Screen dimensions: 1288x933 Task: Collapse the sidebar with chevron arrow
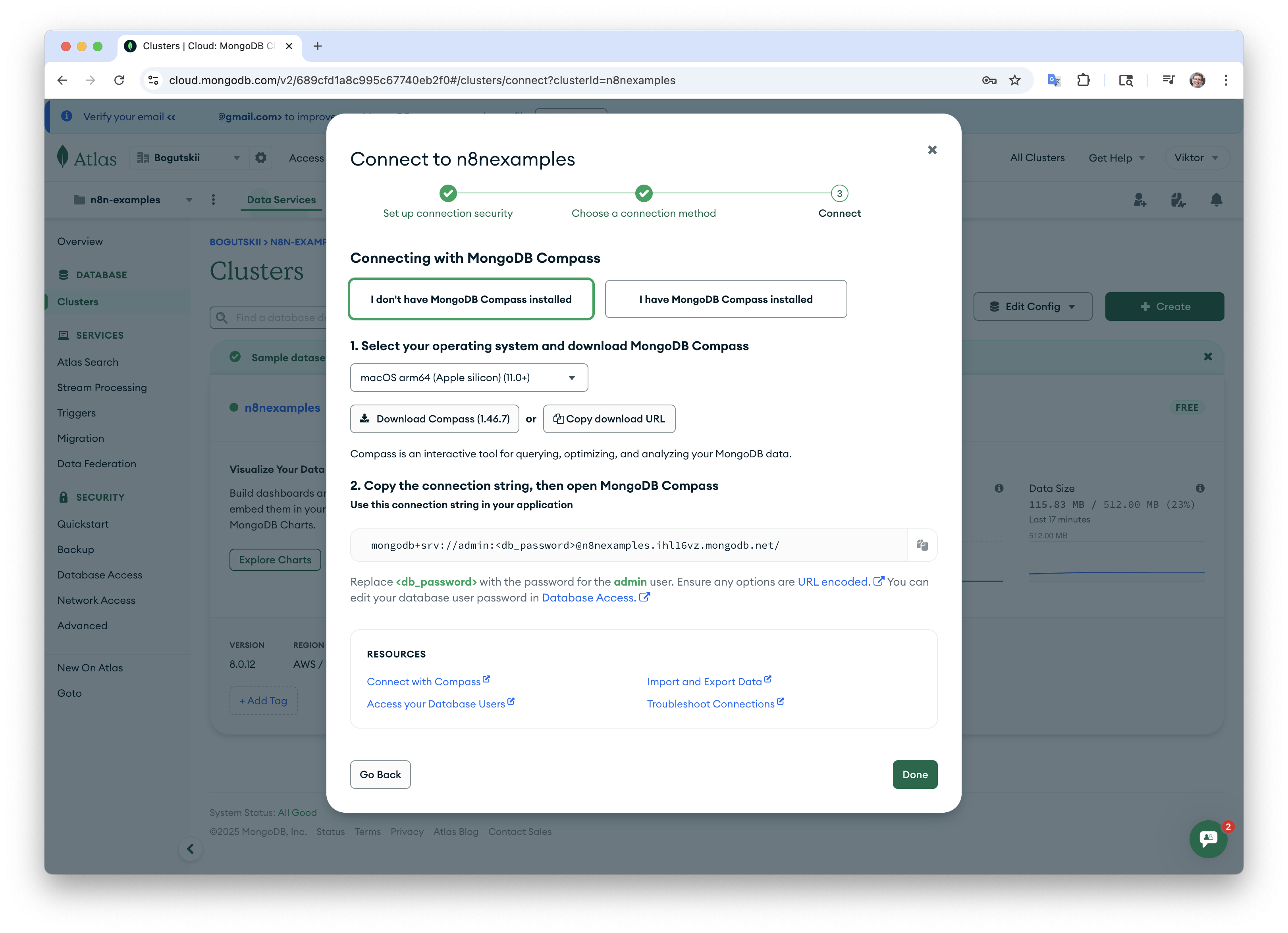click(191, 849)
